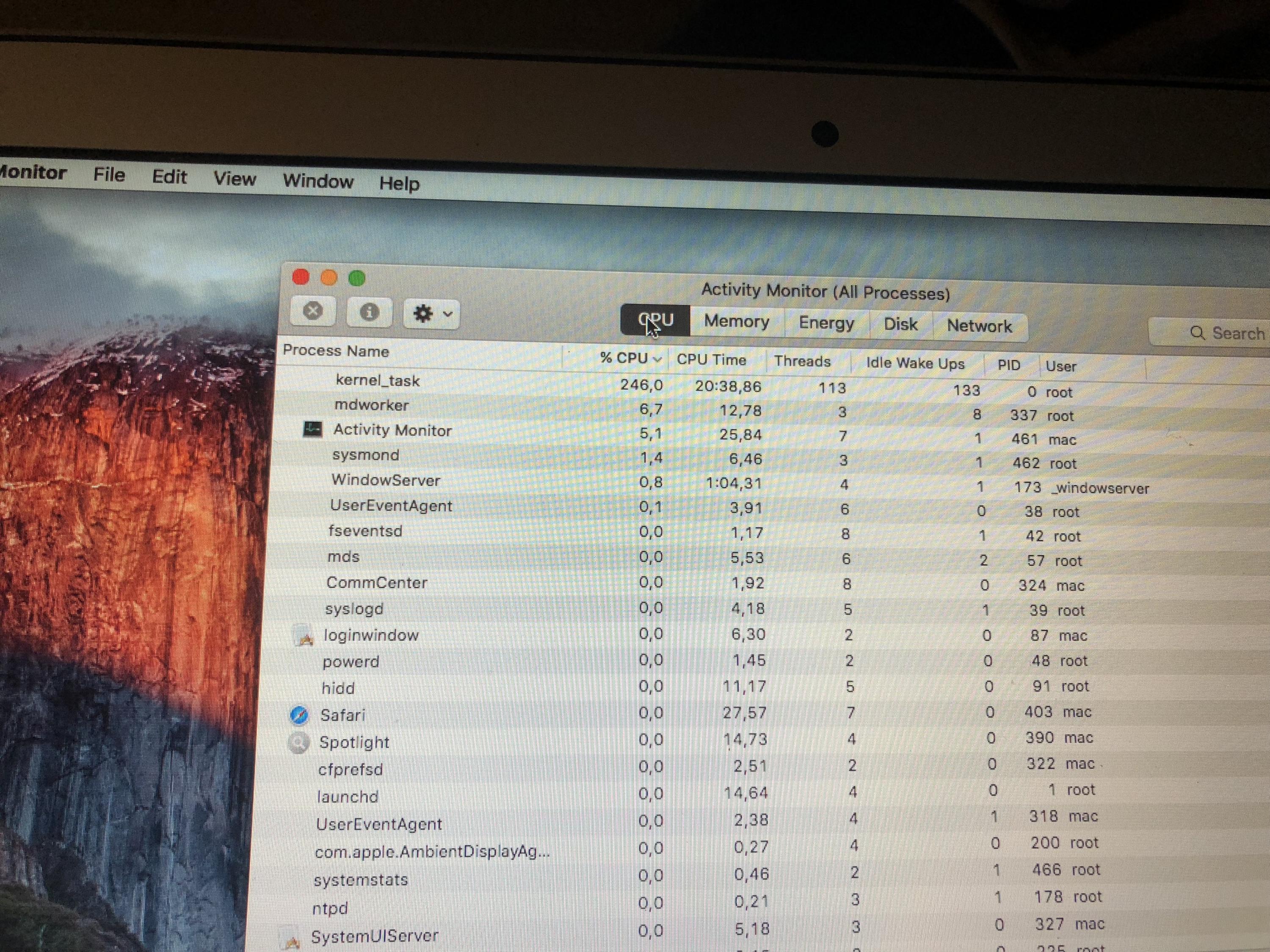The image size is (1270, 952).
Task: Sort by the Threads column header
Action: (802, 361)
